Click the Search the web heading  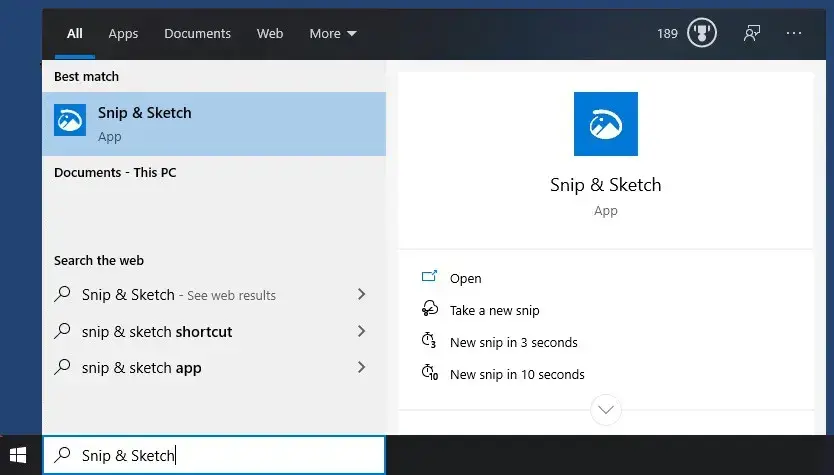pos(99,261)
